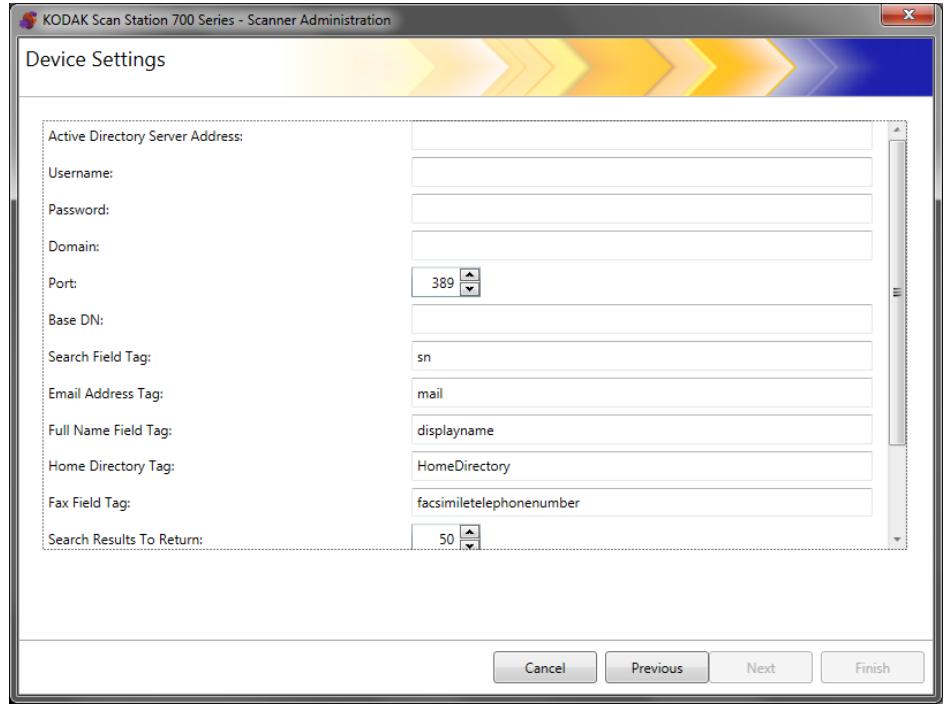Image resolution: width=946 pixels, height=704 pixels.
Task: Click the Finish button
Action: click(x=872, y=668)
